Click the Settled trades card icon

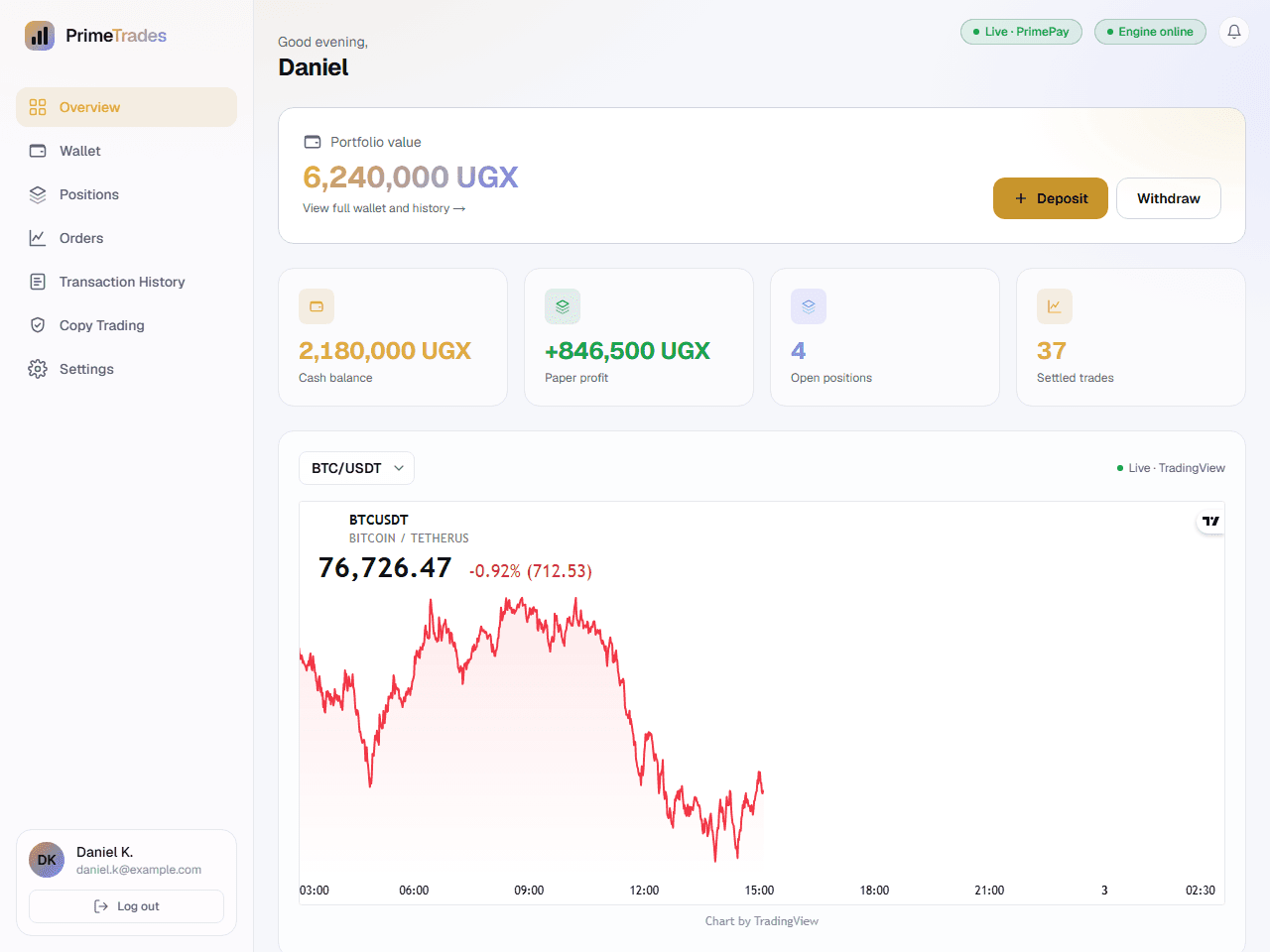(x=1055, y=306)
